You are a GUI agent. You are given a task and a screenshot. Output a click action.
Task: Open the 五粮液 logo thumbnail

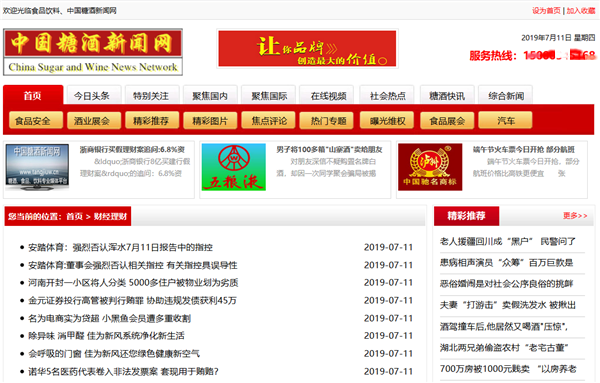(x=233, y=167)
